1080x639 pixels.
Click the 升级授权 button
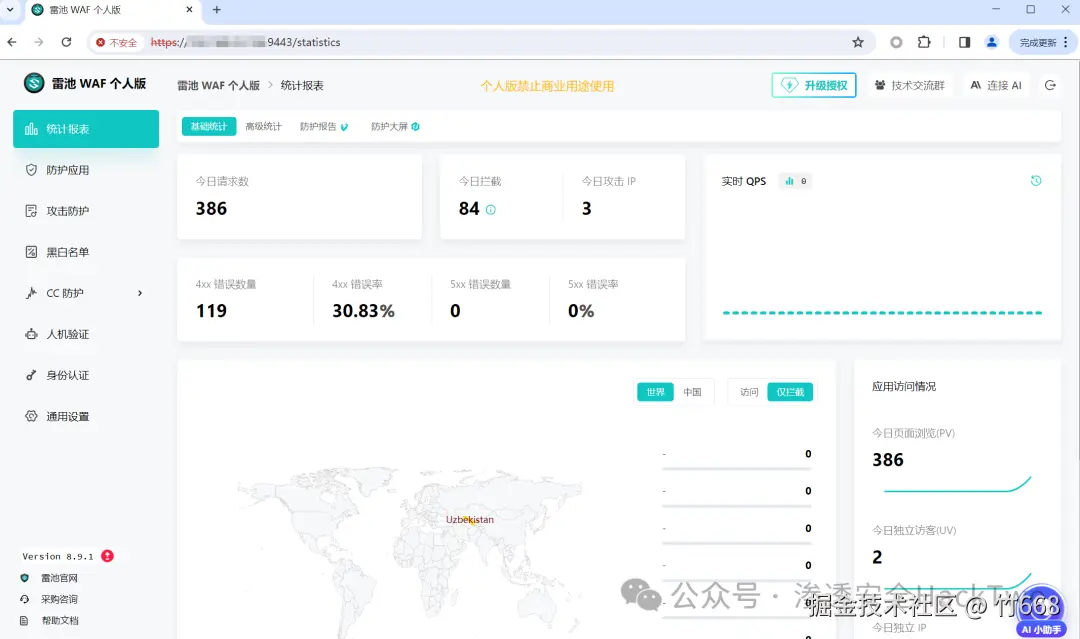815,85
